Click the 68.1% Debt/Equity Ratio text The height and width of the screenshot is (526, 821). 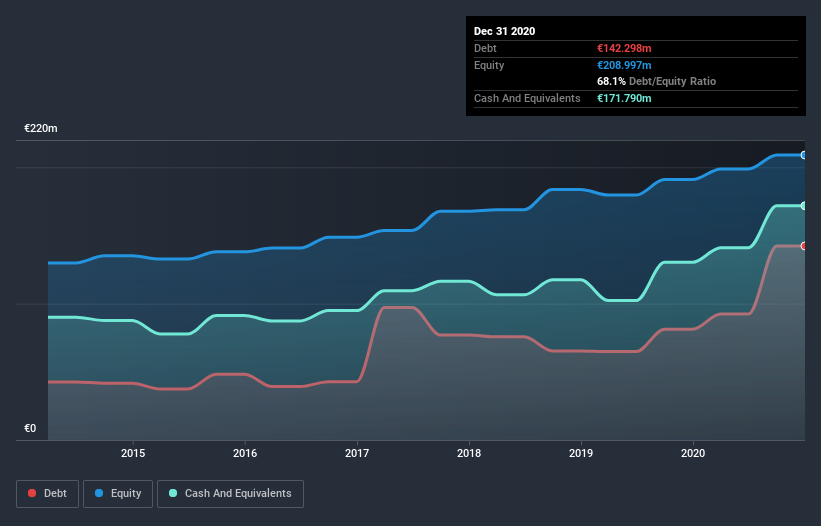(657, 81)
